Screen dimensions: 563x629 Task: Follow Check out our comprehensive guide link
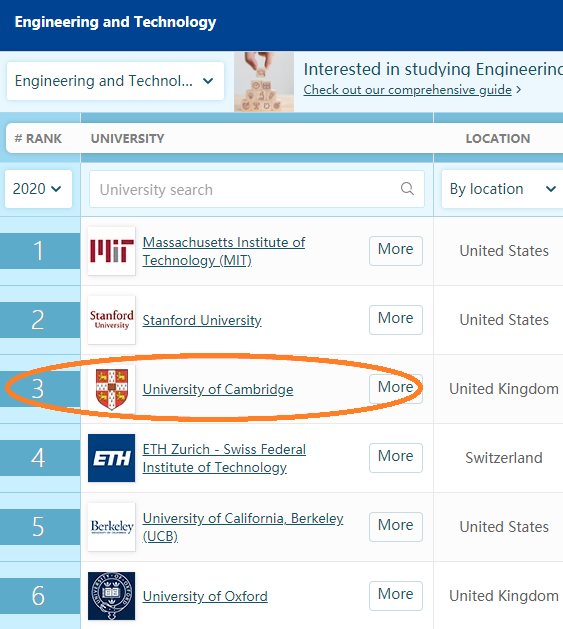click(x=407, y=90)
